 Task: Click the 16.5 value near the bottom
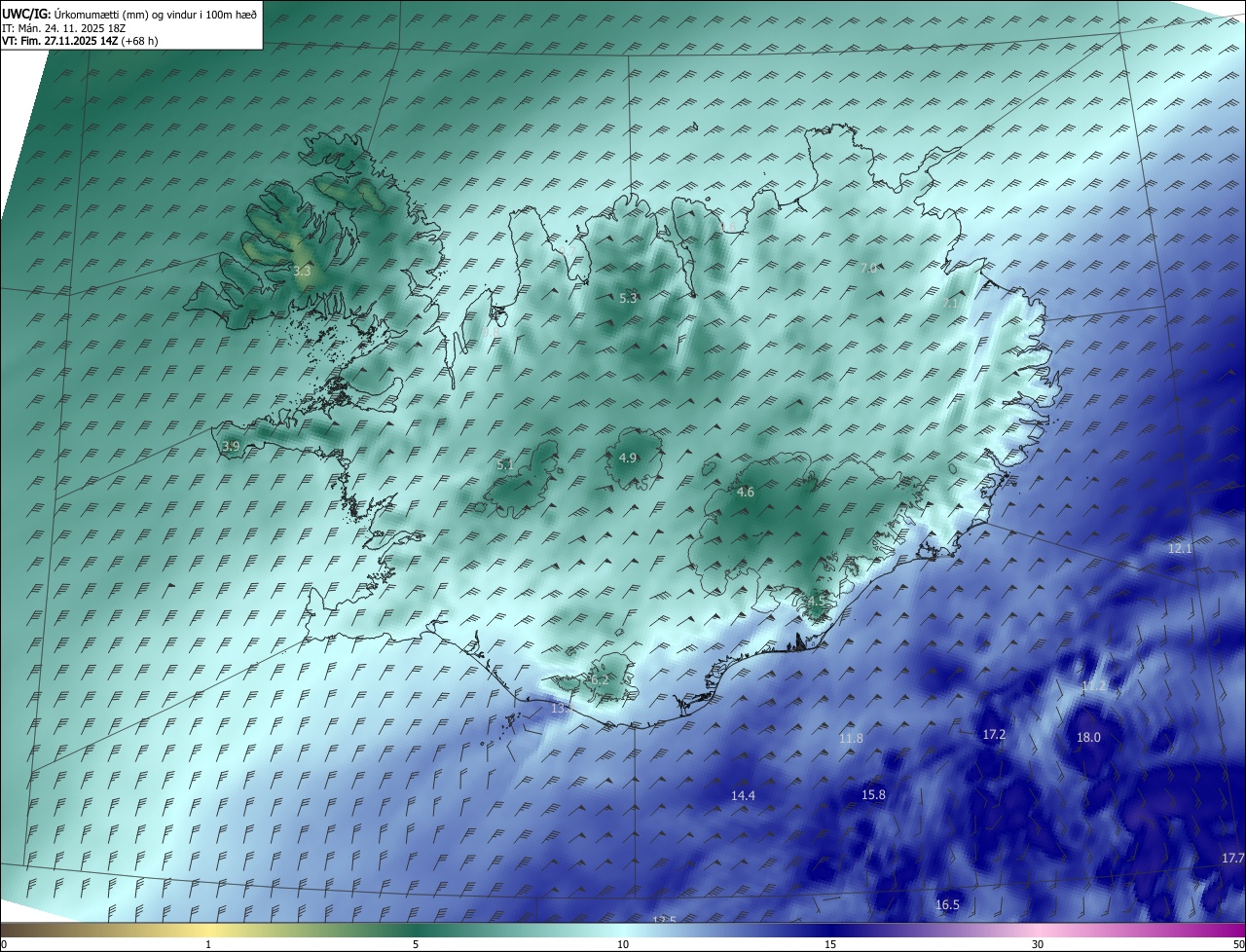(x=947, y=905)
